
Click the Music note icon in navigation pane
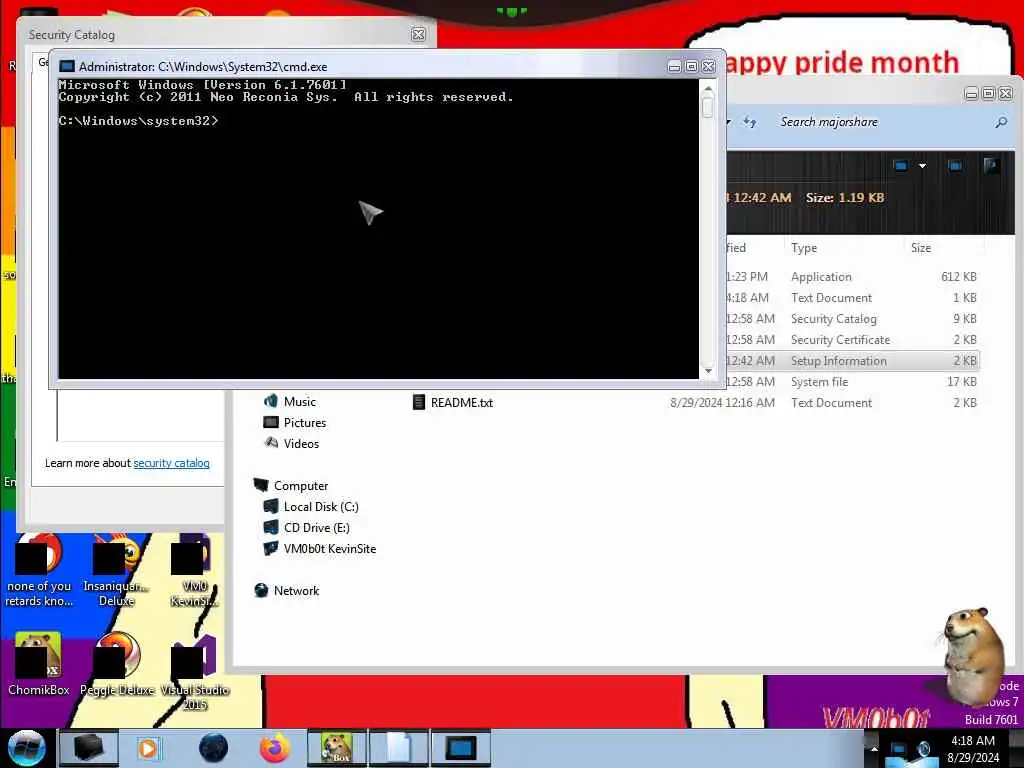click(270, 401)
